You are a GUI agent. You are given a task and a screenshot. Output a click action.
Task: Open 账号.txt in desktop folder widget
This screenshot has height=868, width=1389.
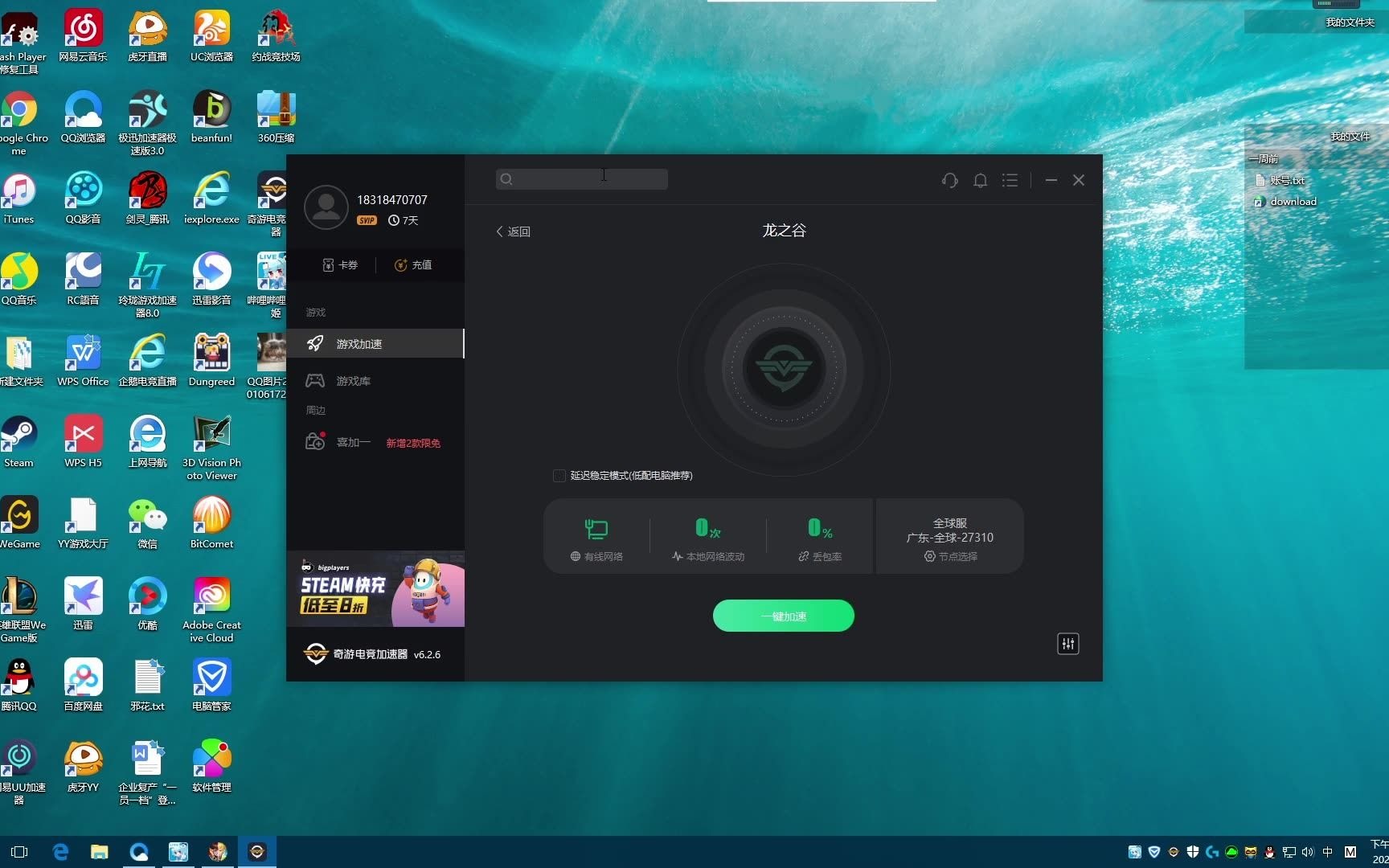coord(1280,181)
